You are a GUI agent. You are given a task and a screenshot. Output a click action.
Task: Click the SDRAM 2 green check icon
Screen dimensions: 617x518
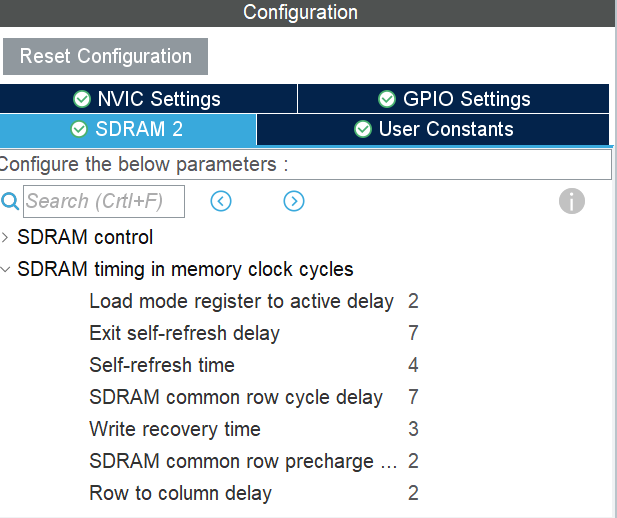coord(79,129)
